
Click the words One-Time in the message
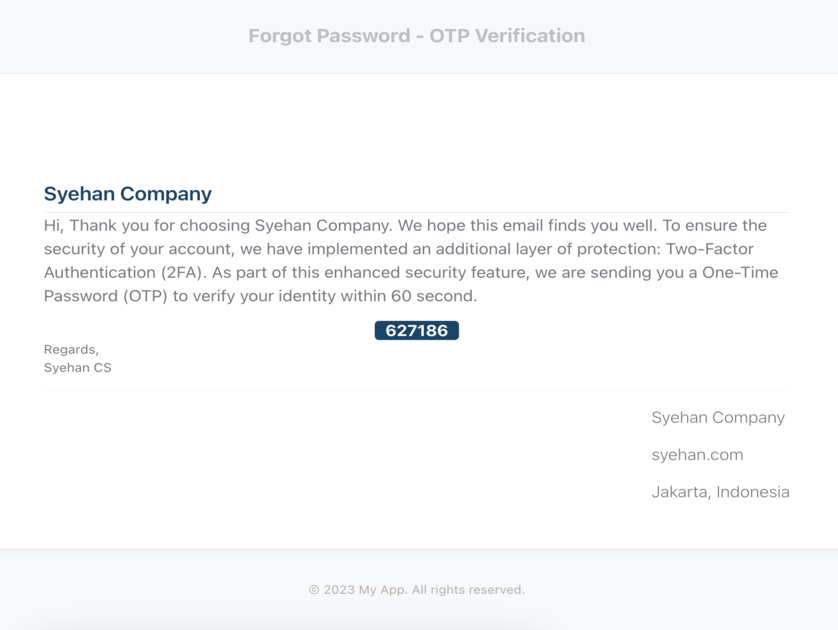pyautogui.click(x=740, y=273)
